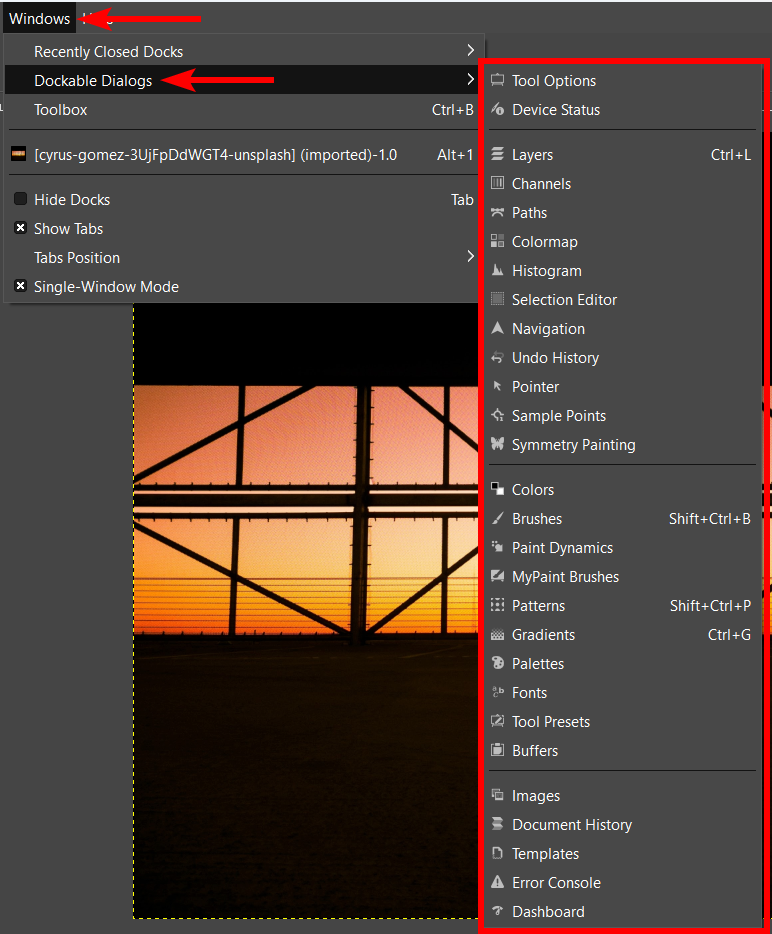Open the Undo History dialog
Viewport: 772px width, 934px height.
click(555, 358)
